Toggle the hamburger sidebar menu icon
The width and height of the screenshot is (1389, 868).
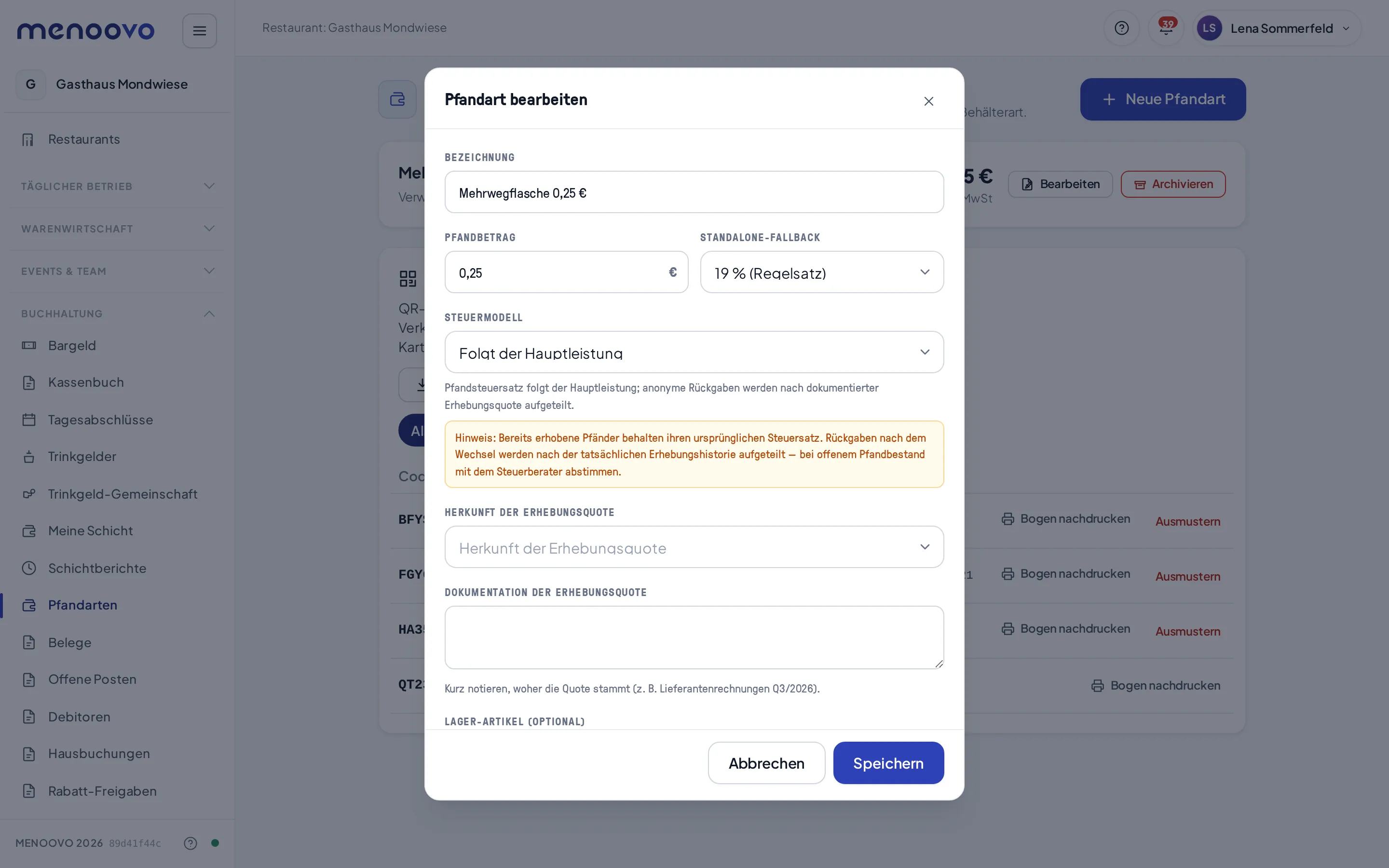pos(199,30)
